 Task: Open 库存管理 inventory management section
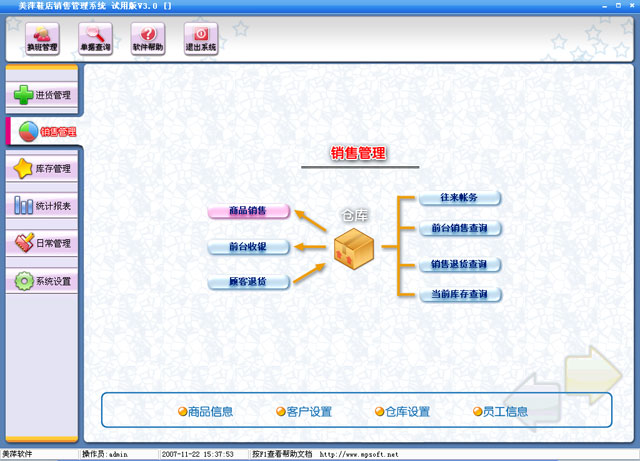click(41, 169)
